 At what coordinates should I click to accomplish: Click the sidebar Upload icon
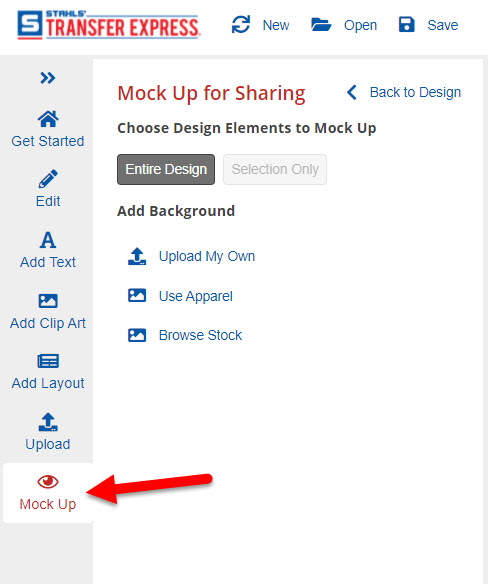click(x=48, y=422)
